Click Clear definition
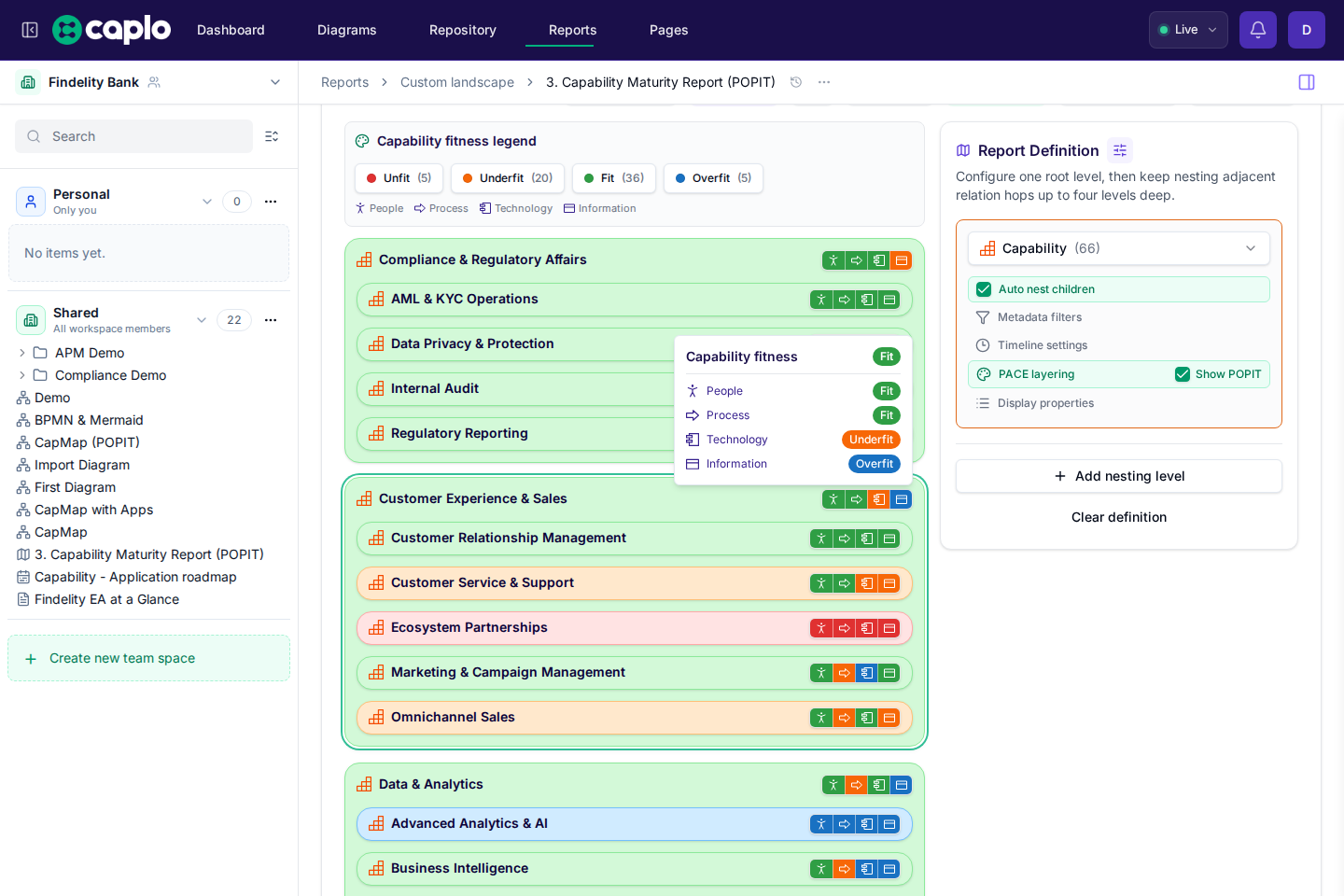The height and width of the screenshot is (896, 1344). (1119, 517)
